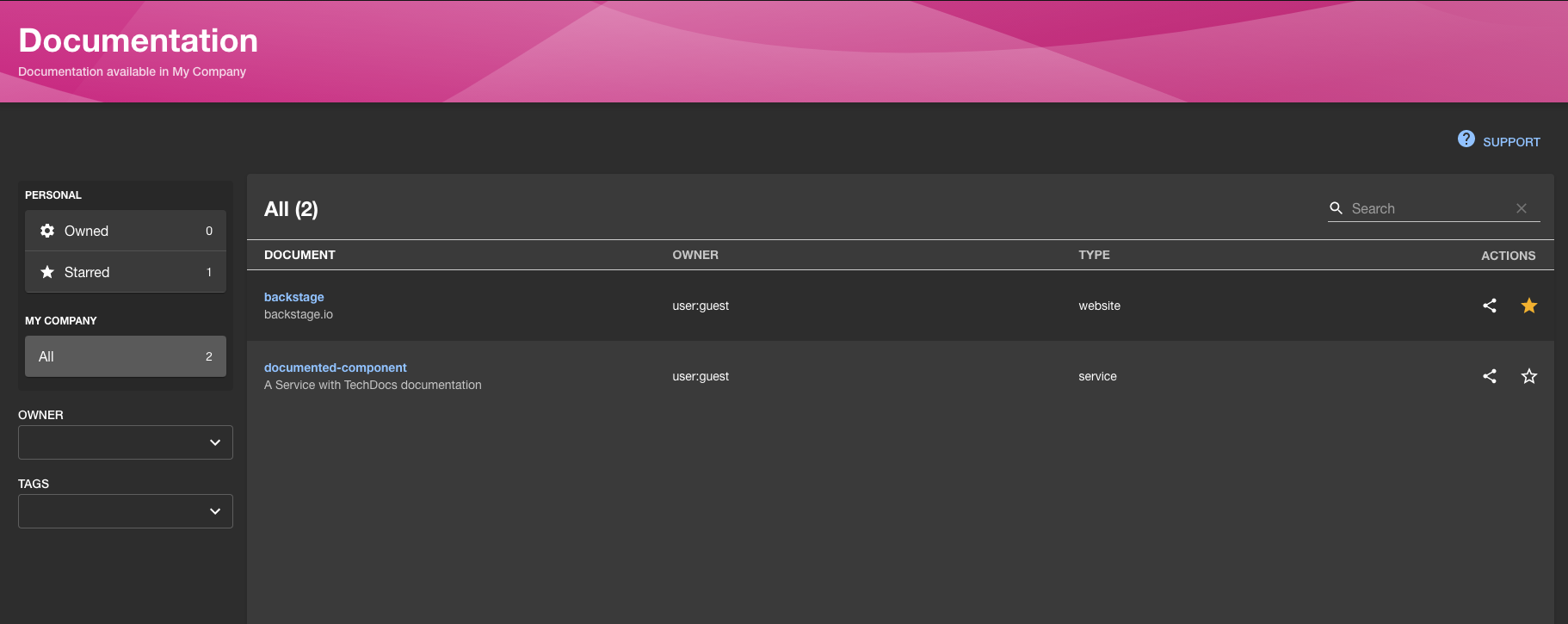
Task: Click the SUPPORT button text
Action: (1511, 142)
